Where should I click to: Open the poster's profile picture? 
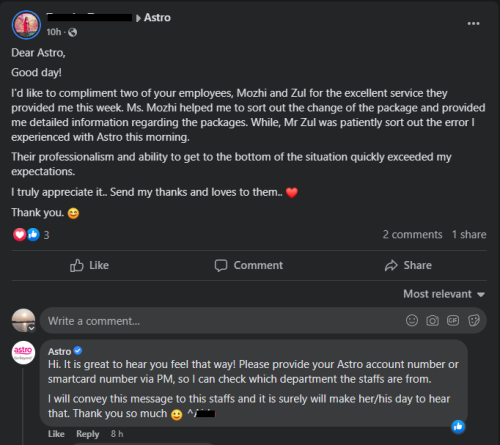[26, 25]
